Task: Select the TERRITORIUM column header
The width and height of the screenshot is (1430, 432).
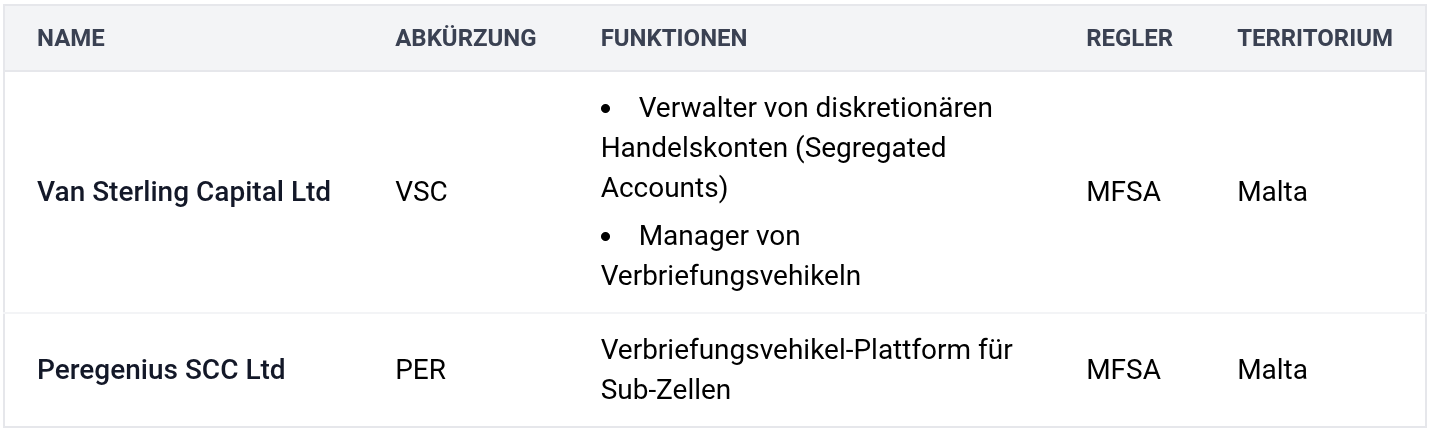Action: click(1314, 38)
